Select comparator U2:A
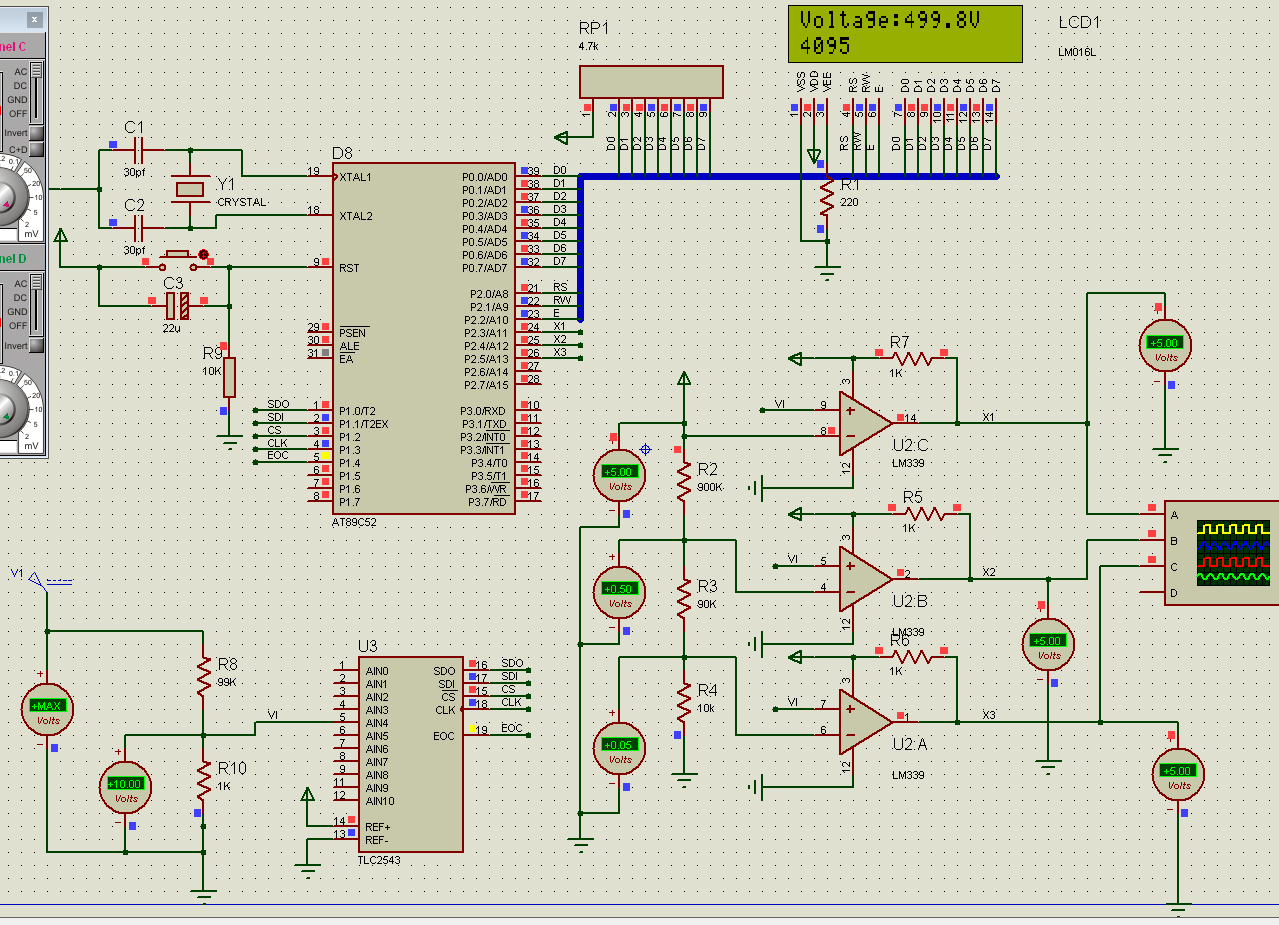The width and height of the screenshot is (1279, 925). pos(864,722)
